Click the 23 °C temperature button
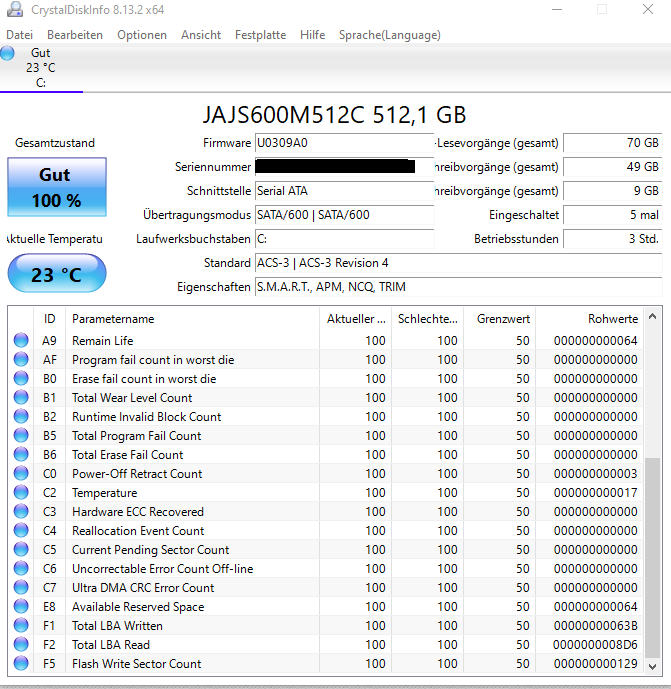This screenshot has width=671, height=689. [x=57, y=273]
